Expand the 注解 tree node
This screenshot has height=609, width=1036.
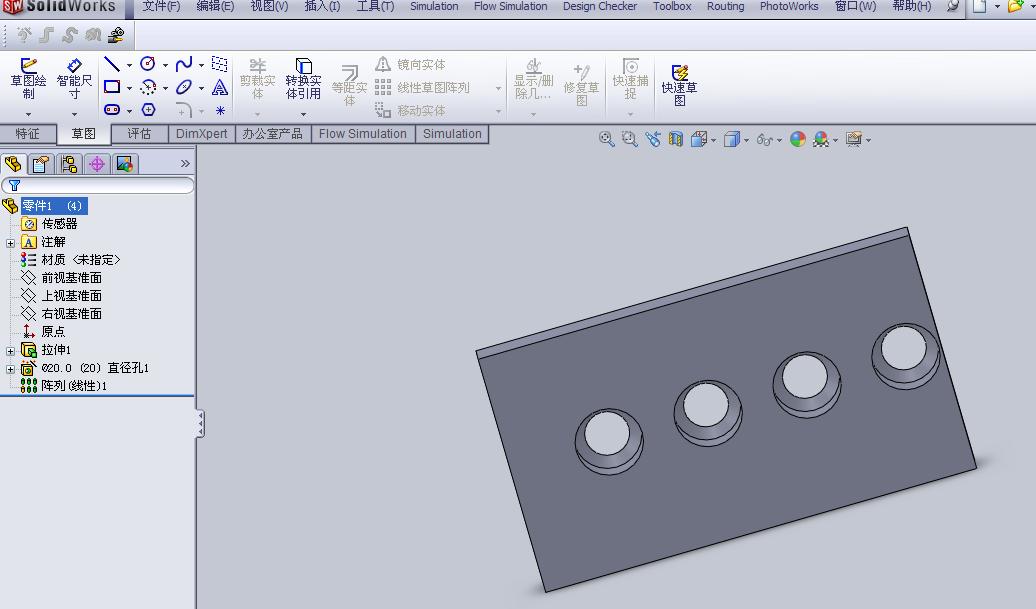point(11,243)
